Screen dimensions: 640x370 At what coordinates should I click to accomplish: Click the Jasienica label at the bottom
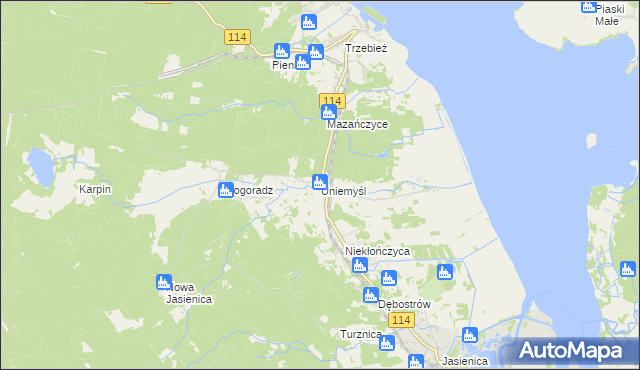[x=465, y=361]
